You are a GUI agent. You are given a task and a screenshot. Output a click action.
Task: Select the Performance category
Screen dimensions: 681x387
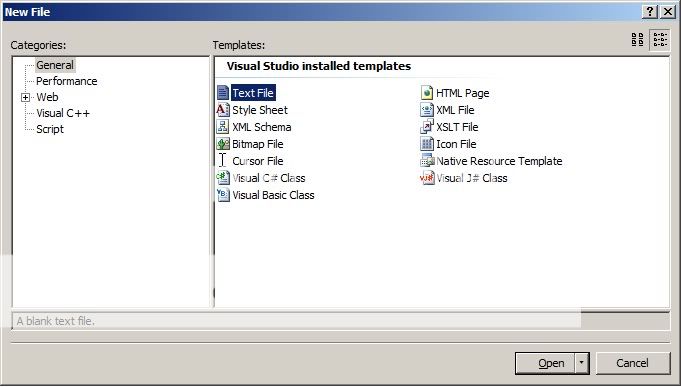pyautogui.click(x=66, y=81)
